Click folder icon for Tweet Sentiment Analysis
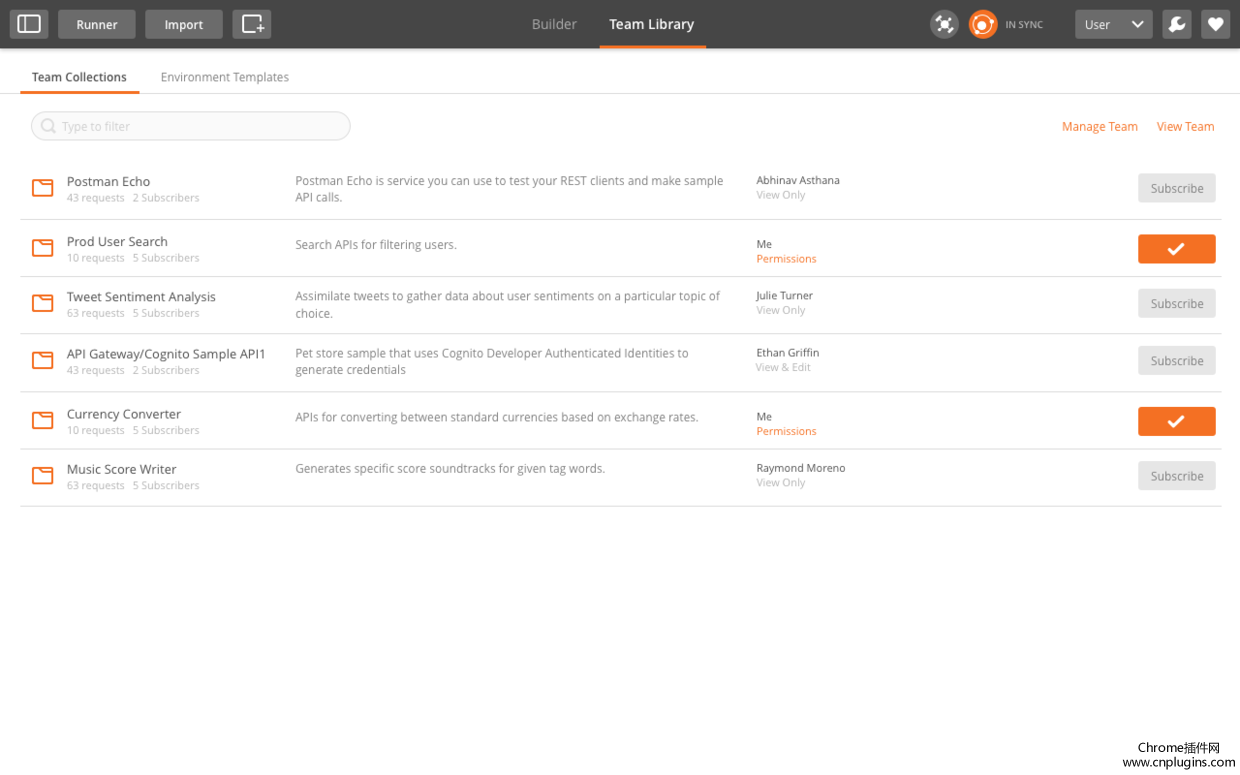 (42, 303)
